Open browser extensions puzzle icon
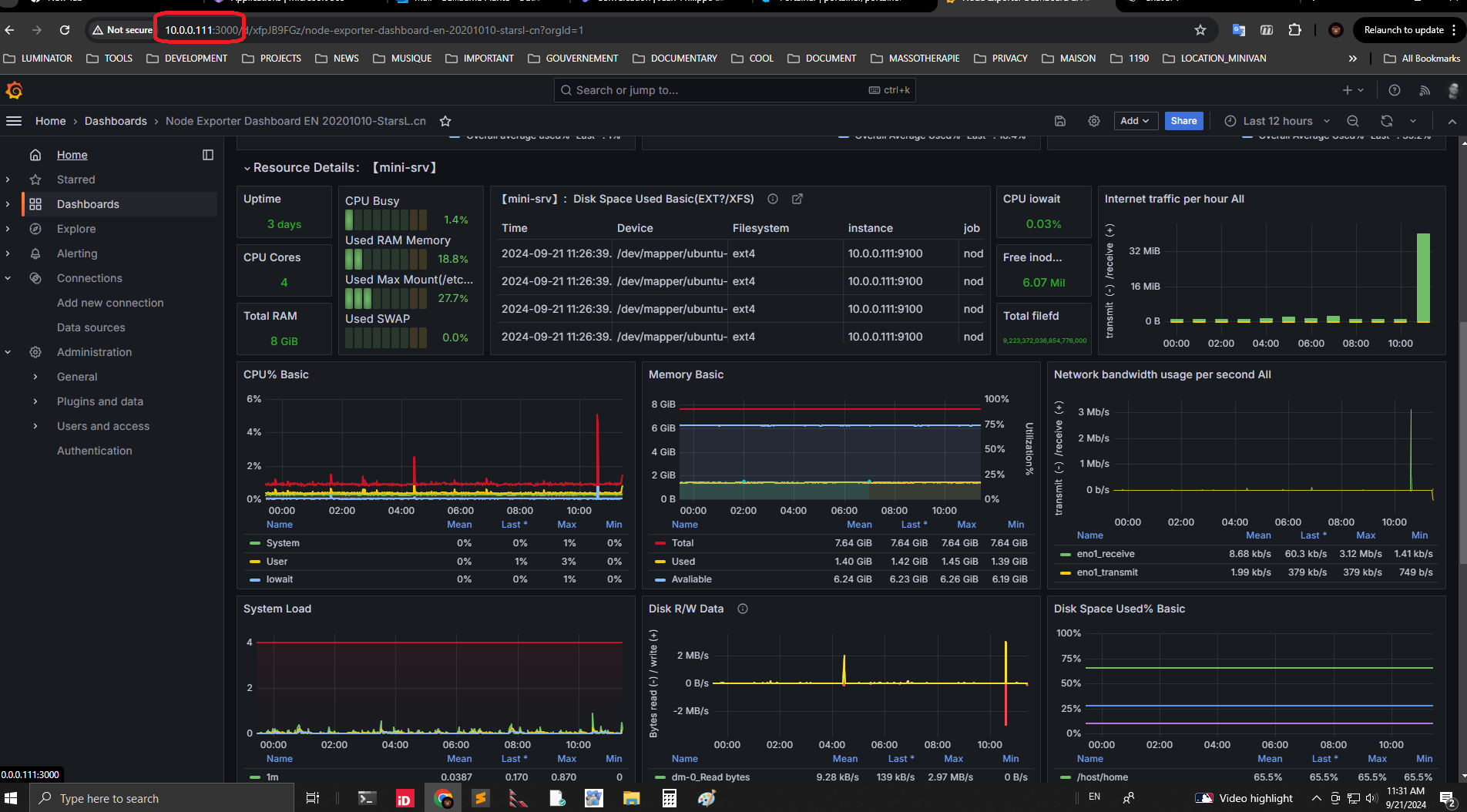The image size is (1467, 812). [1295, 30]
